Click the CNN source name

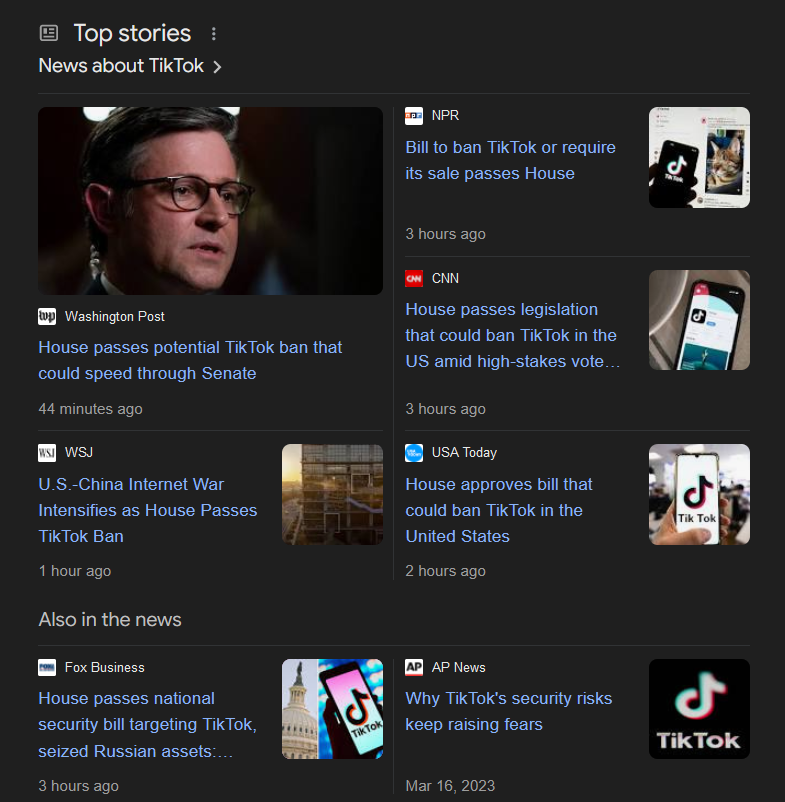coord(445,279)
